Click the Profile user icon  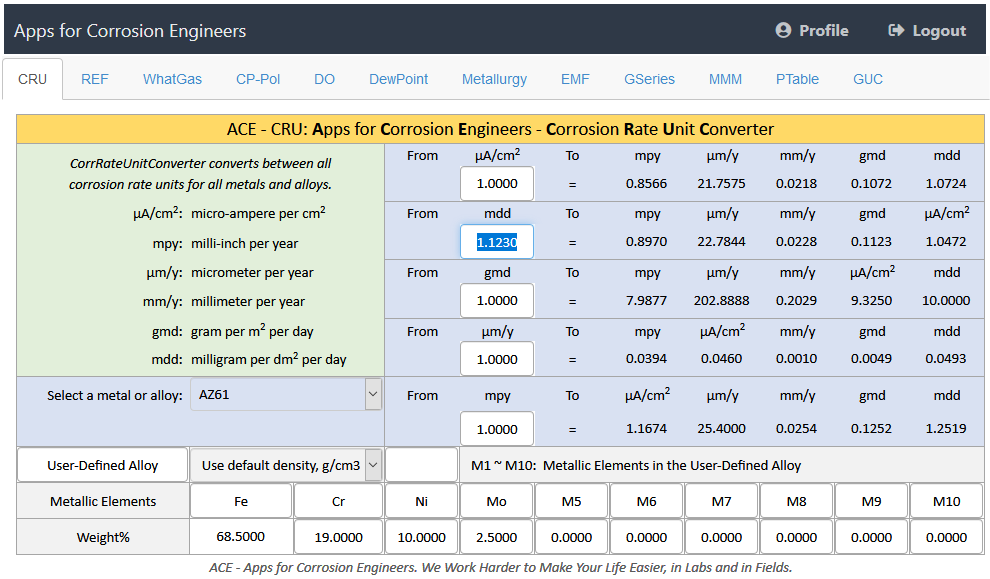[x=783, y=31]
